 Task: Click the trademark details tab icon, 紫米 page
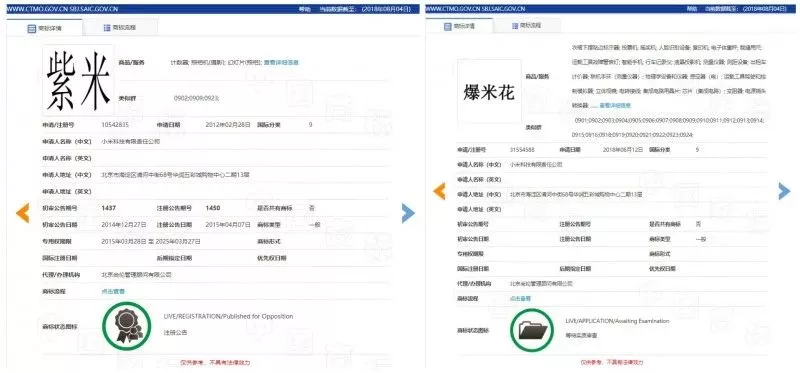[32, 29]
